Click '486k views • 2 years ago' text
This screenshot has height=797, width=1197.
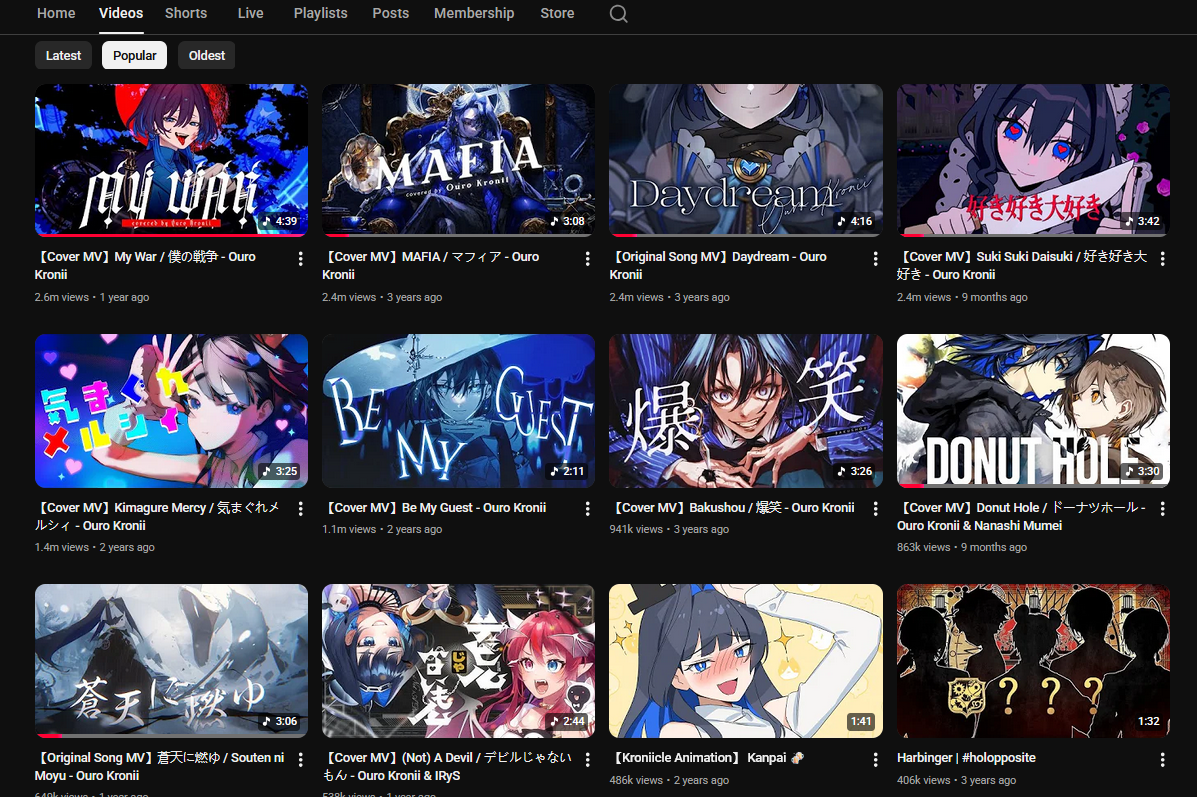click(669, 780)
